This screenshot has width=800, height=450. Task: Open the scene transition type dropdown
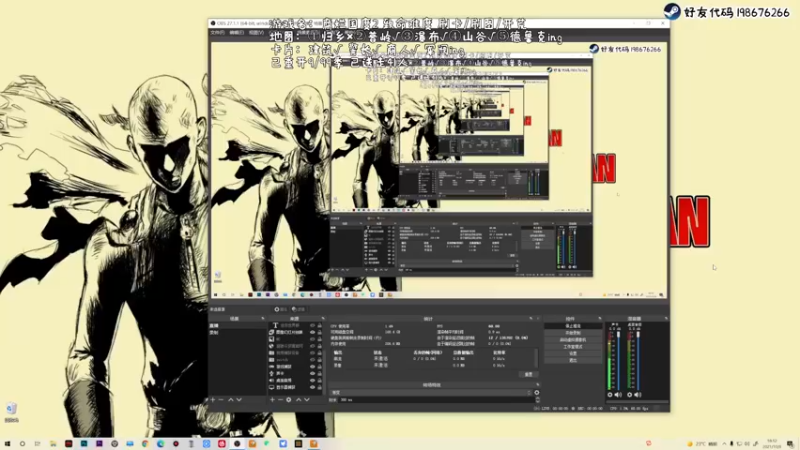click(x=432, y=392)
